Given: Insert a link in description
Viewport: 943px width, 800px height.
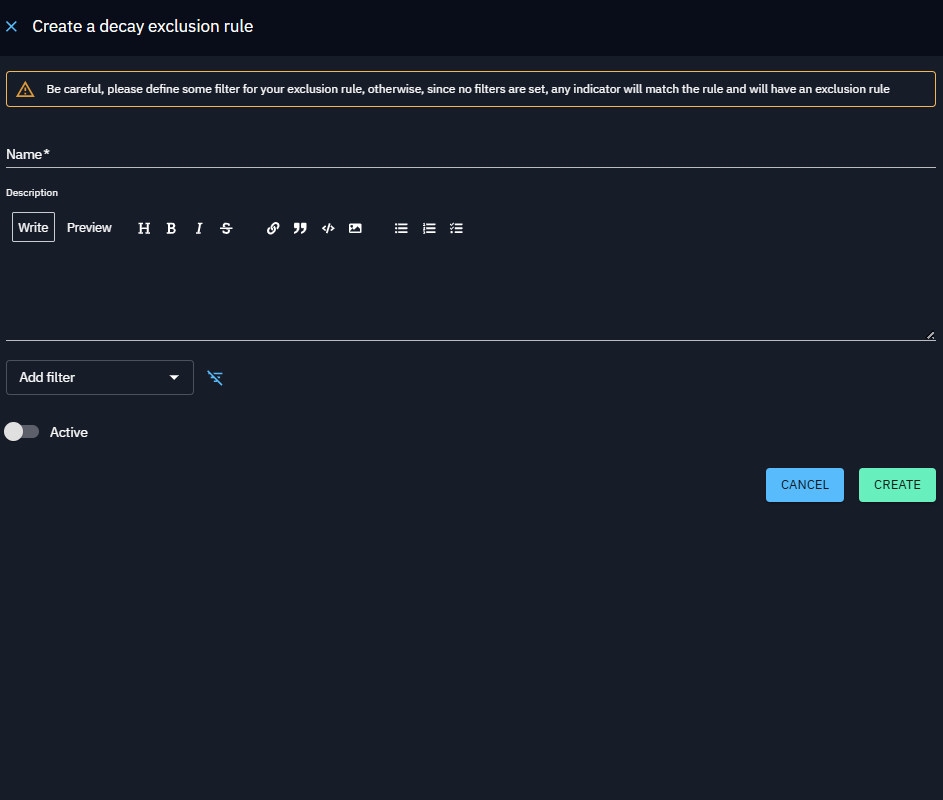Looking at the screenshot, I should [273, 228].
